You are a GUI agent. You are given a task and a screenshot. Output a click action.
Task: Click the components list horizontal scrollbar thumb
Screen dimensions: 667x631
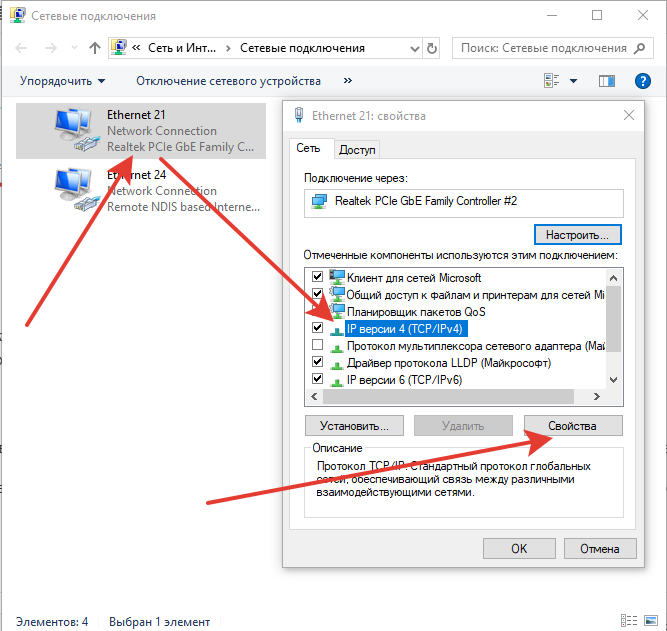[x=448, y=397]
